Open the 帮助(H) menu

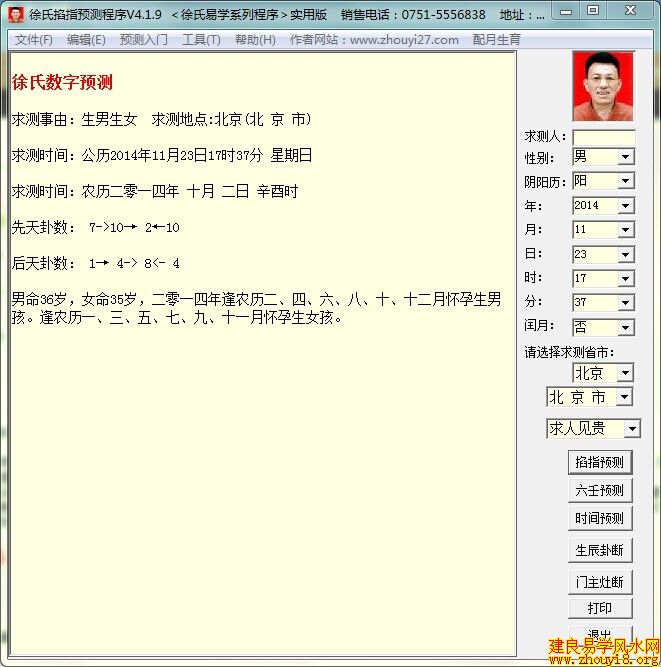point(255,40)
